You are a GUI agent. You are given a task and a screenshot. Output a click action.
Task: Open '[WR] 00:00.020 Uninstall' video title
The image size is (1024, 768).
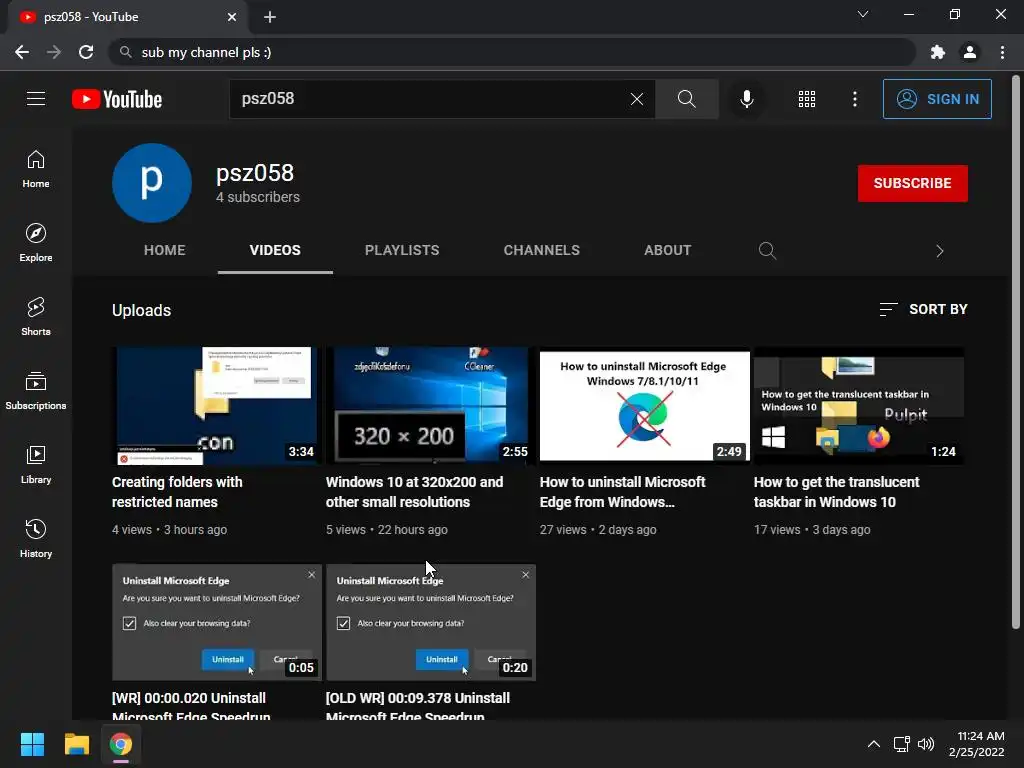[191, 707]
